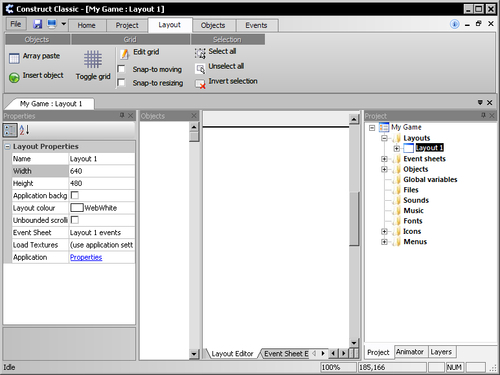
Task: Click the save floppy disk icon
Action: pos(37,24)
